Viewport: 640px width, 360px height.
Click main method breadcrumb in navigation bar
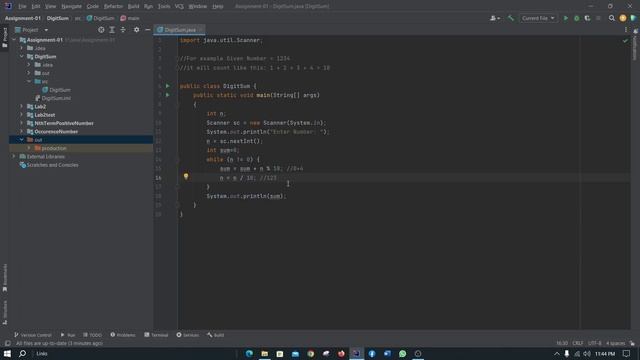[130, 18]
